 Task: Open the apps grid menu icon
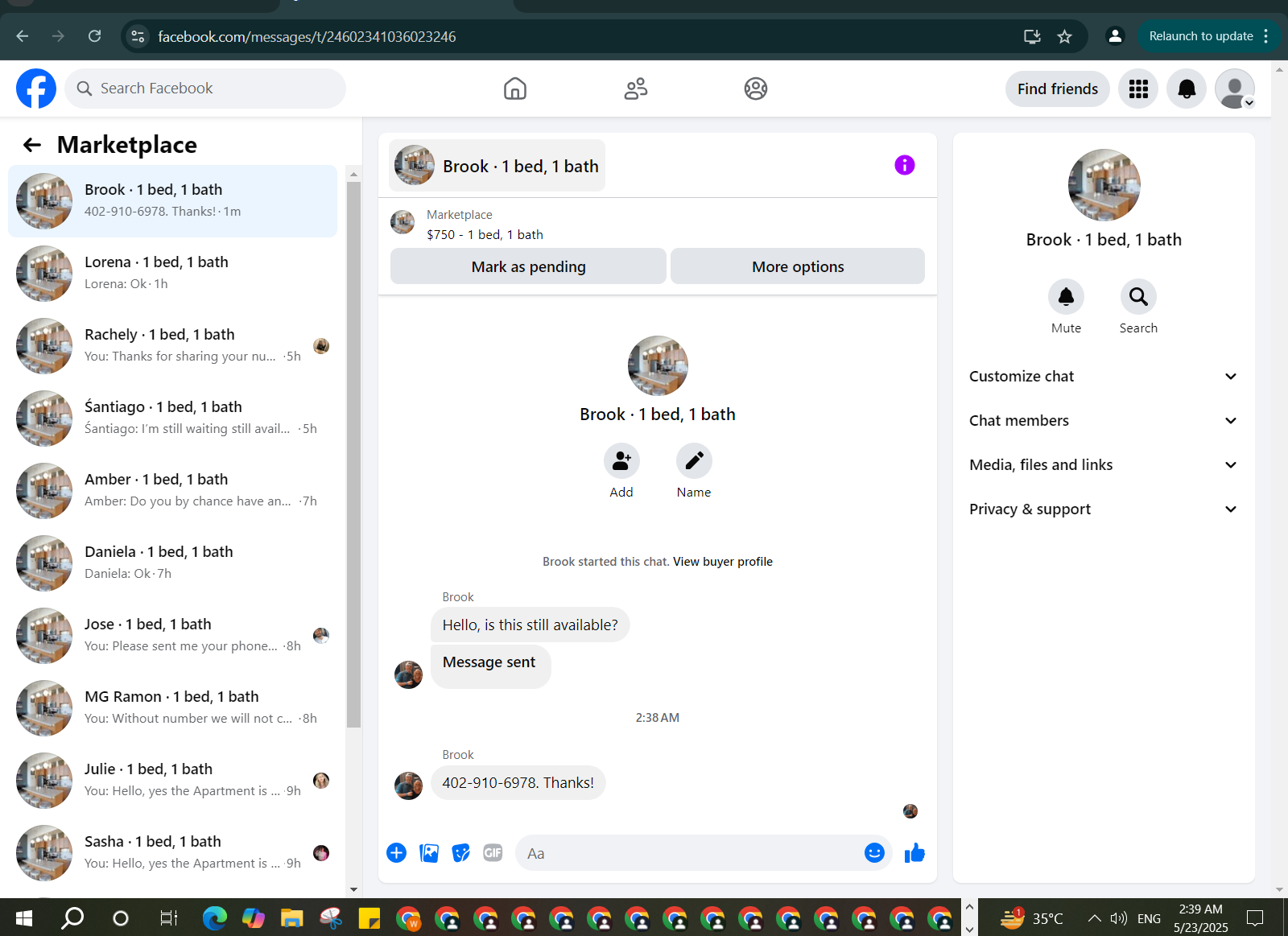tap(1138, 89)
